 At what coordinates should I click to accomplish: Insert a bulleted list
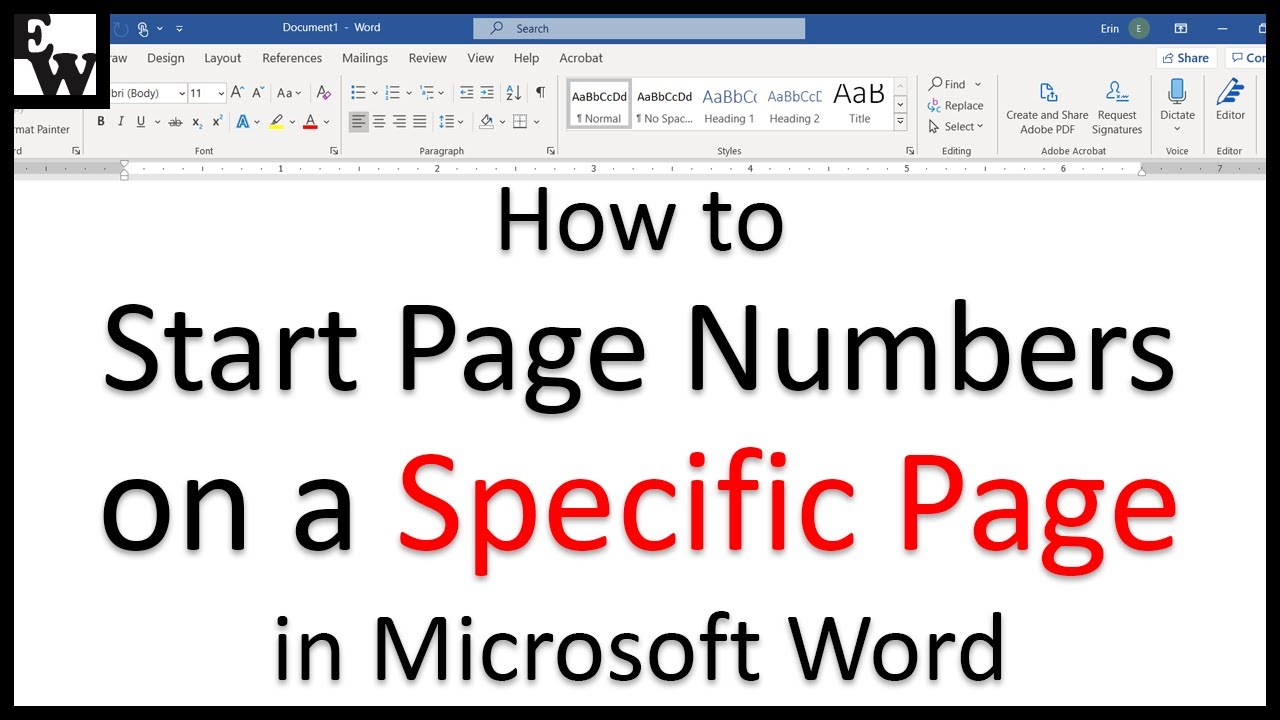point(358,93)
